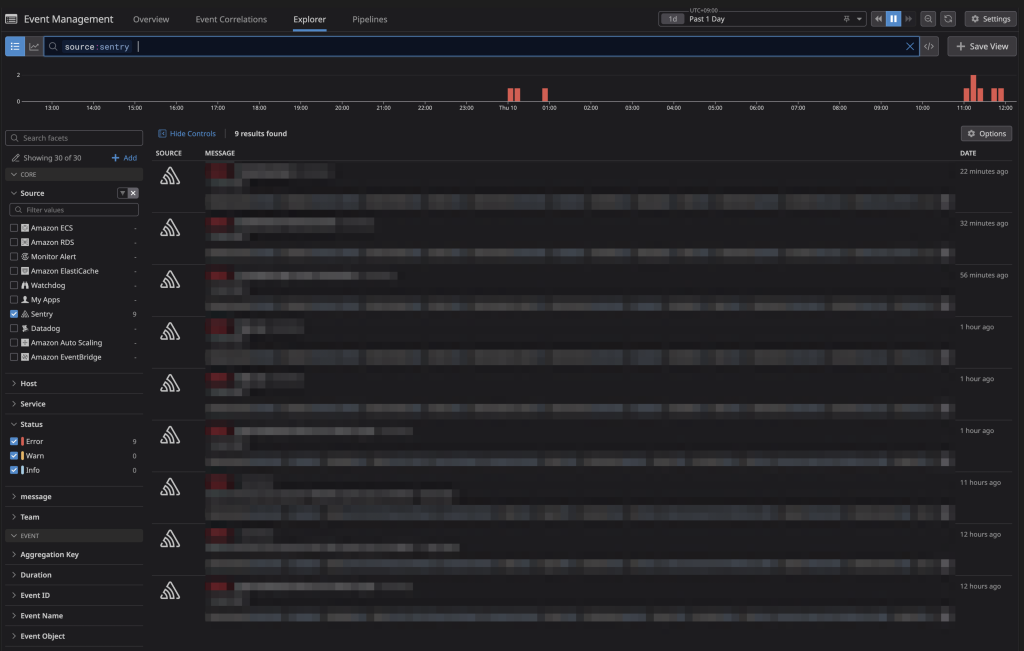The height and width of the screenshot is (651, 1024).
Task: Expand the Aggregation Key facet
Action: [49, 555]
